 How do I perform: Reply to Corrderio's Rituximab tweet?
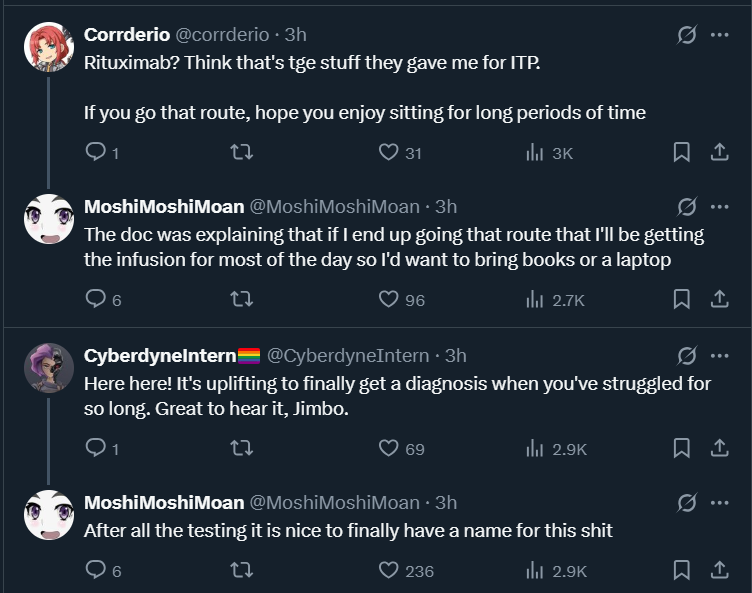(96, 153)
